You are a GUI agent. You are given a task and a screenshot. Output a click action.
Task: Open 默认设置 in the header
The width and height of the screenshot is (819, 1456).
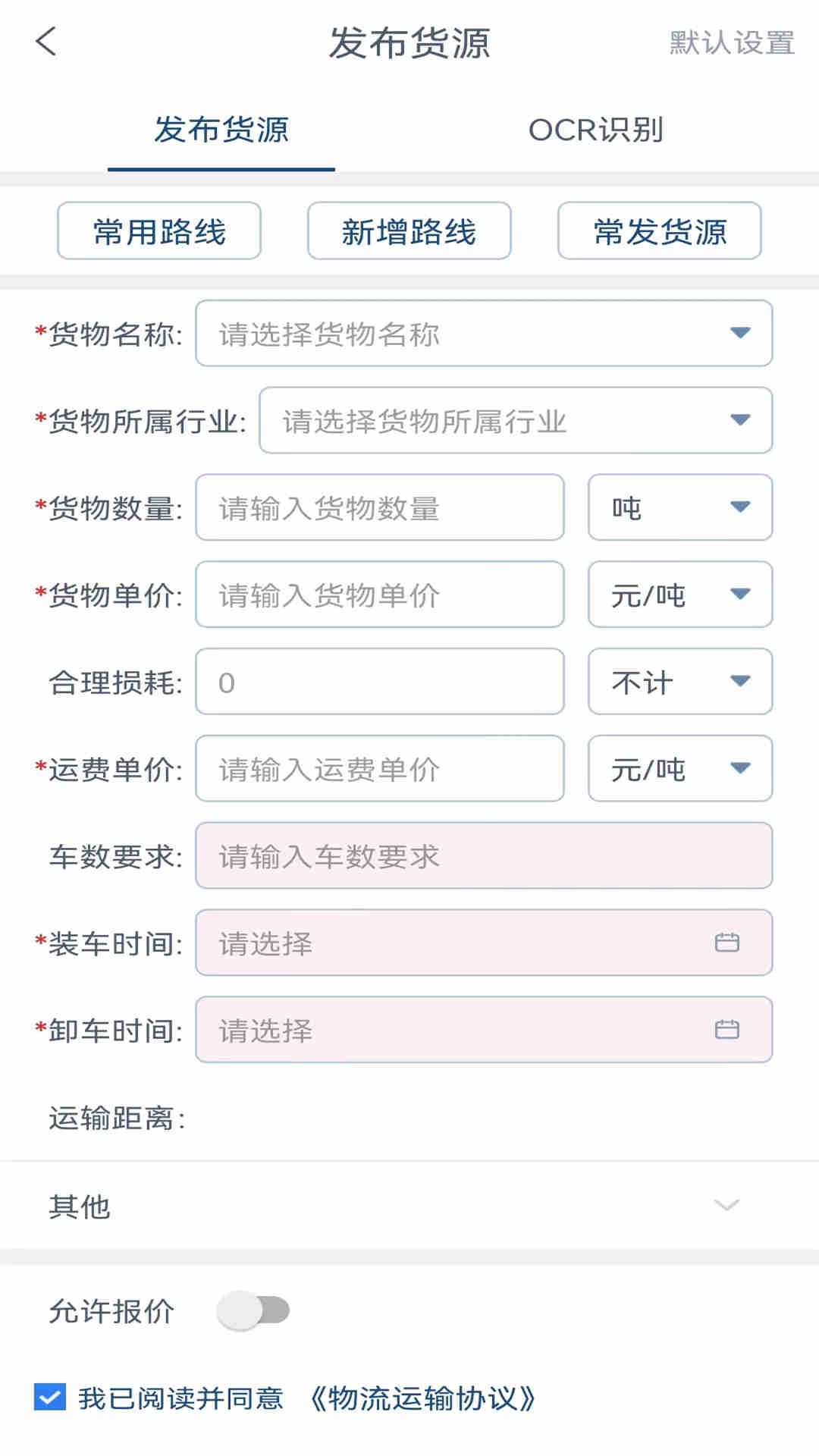pyautogui.click(x=732, y=42)
